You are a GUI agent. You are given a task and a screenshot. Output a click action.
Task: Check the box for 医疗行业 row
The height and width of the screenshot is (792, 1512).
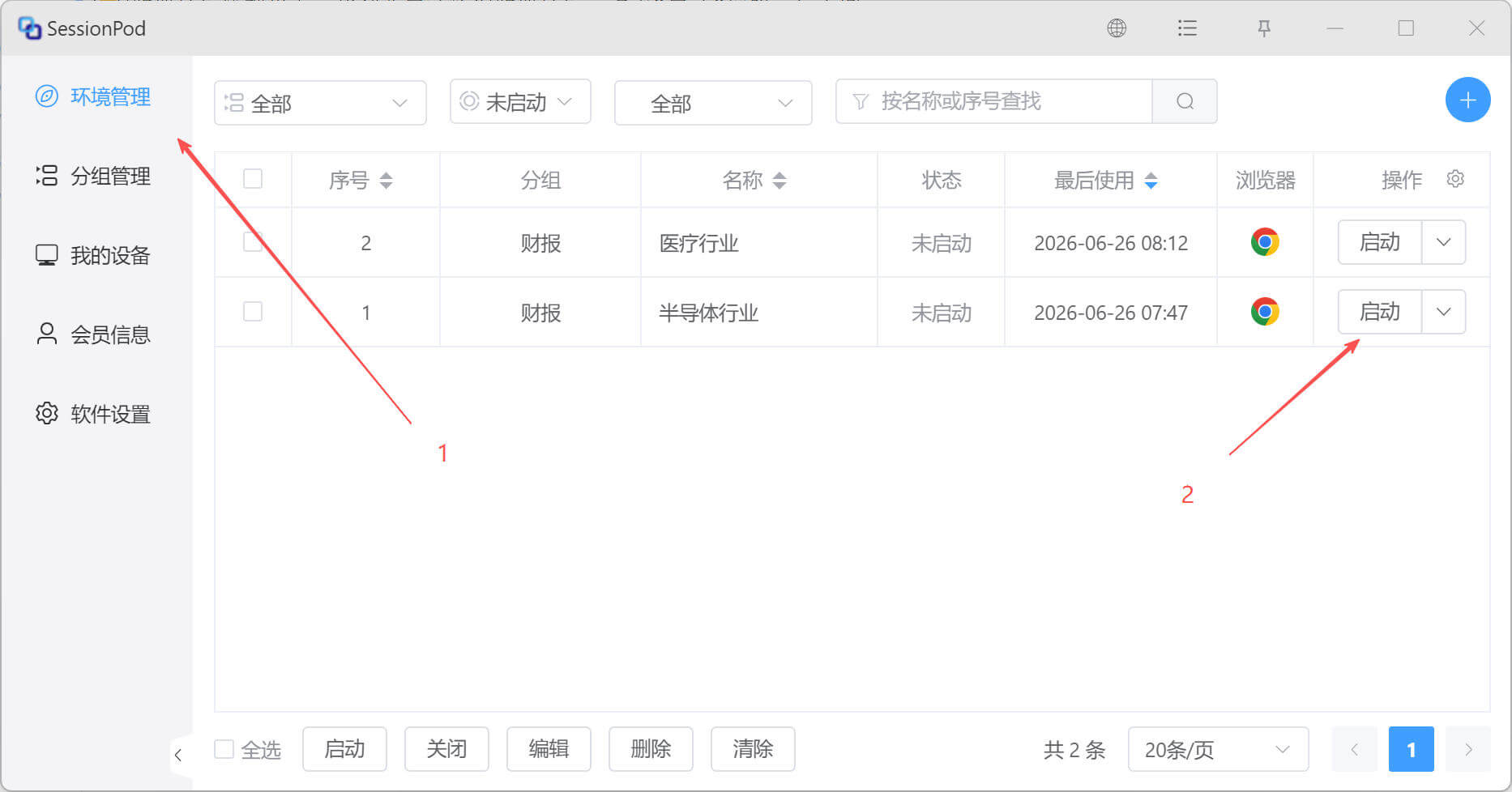coord(253,241)
